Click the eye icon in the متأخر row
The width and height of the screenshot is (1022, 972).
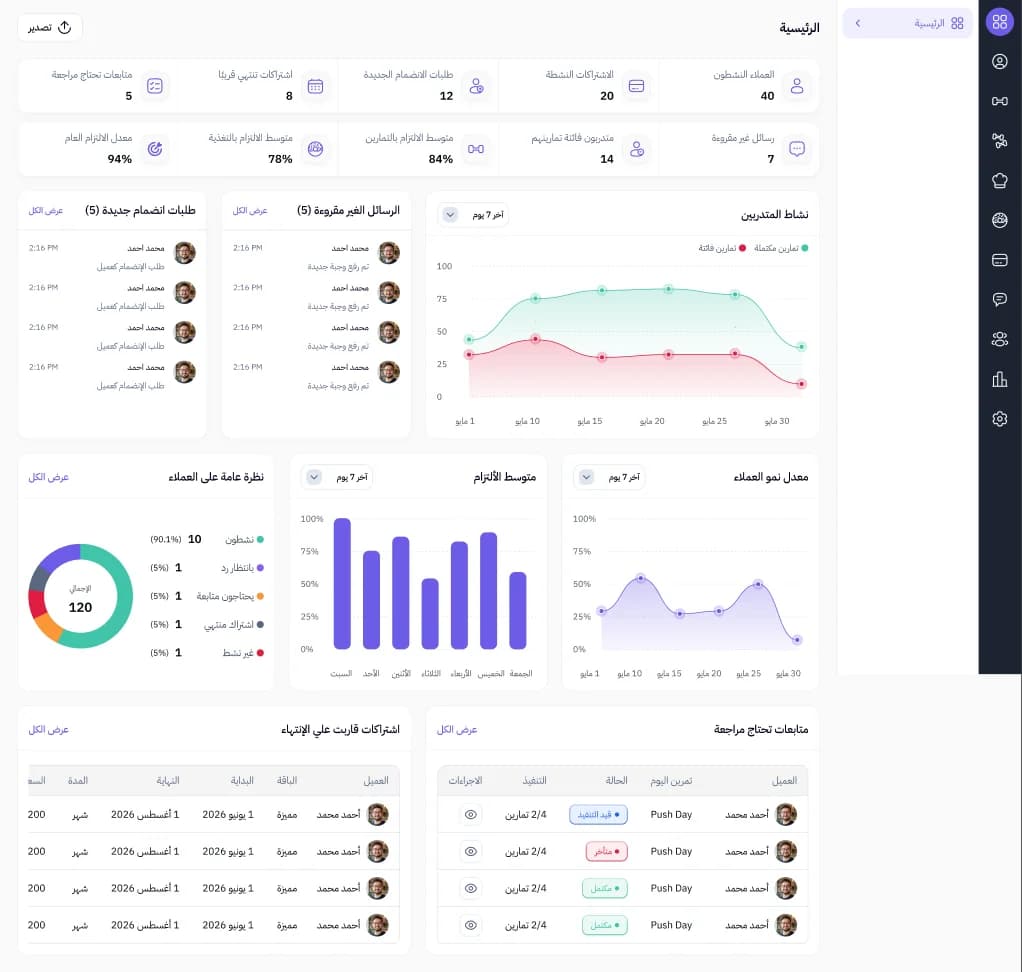(471, 851)
